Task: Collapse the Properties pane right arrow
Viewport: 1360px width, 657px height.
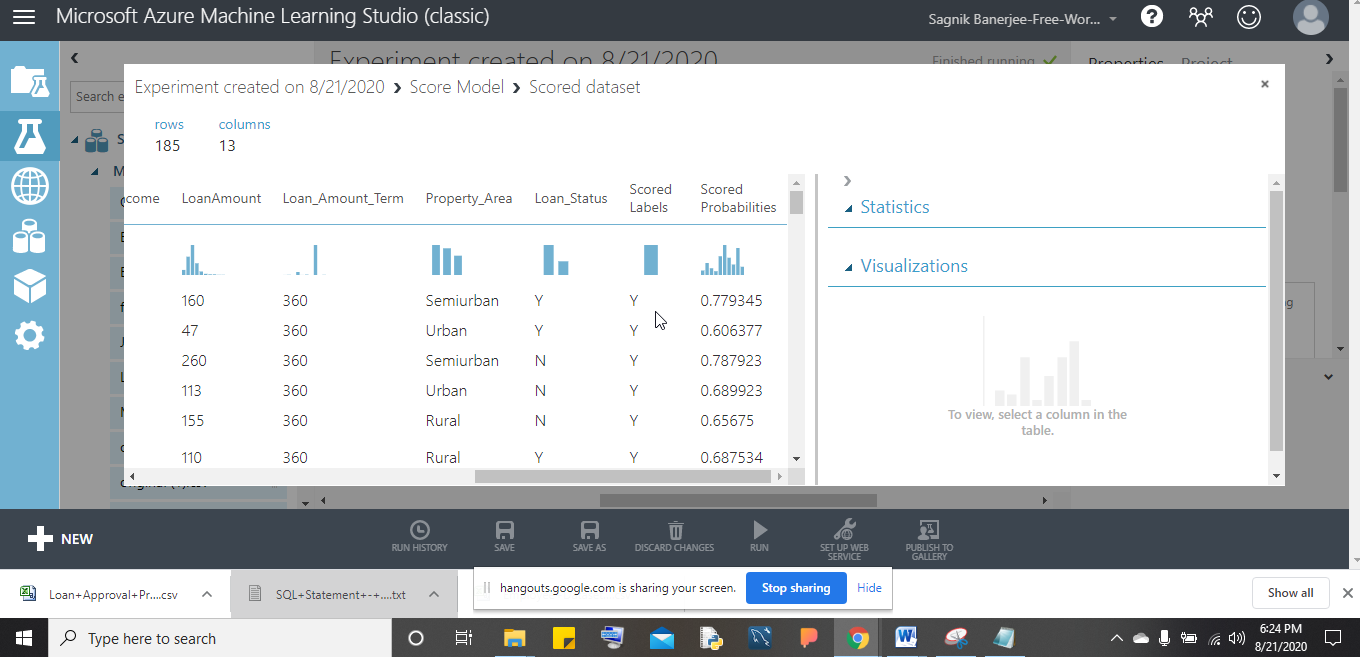Action: [1329, 59]
